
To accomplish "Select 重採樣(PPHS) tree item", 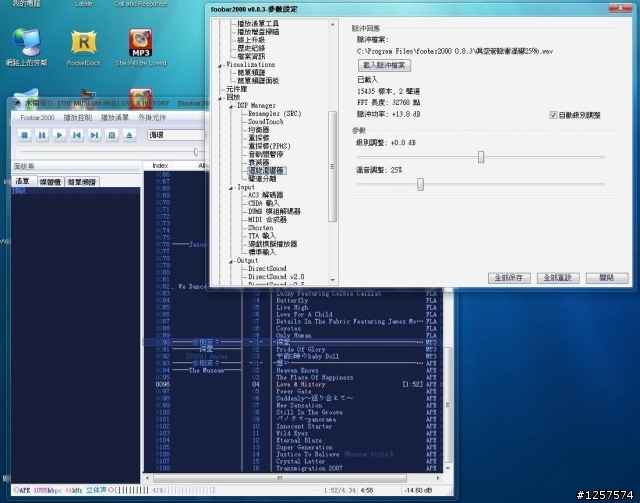I will pos(269,146).
